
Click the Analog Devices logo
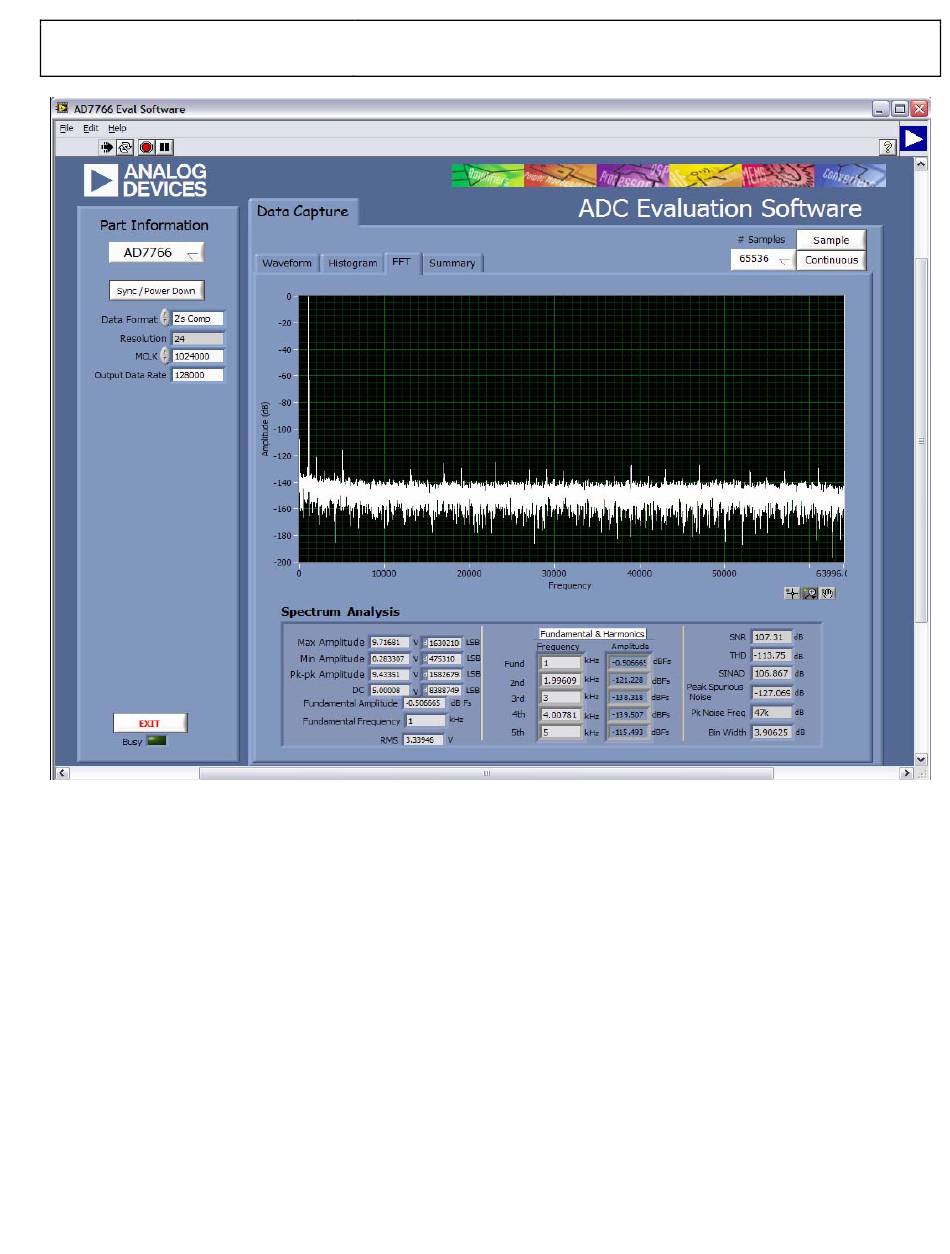click(147, 181)
